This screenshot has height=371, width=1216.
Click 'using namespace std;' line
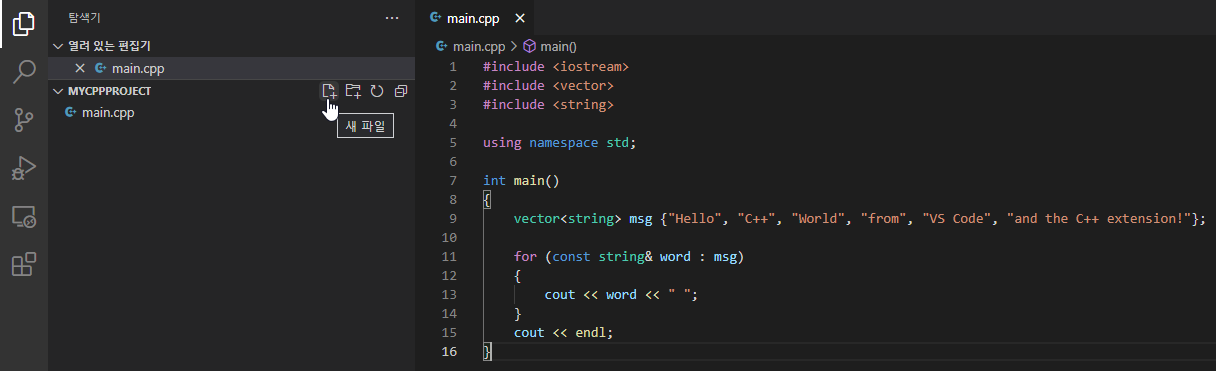point(559,142)
